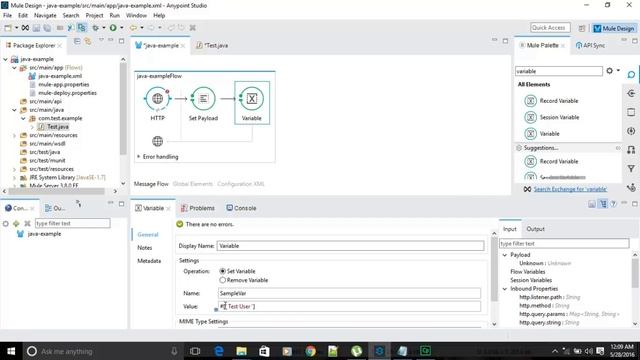This screenshot has height=360, width=640.
Task: Switch to the Problems tab
Action: point(198,208)
